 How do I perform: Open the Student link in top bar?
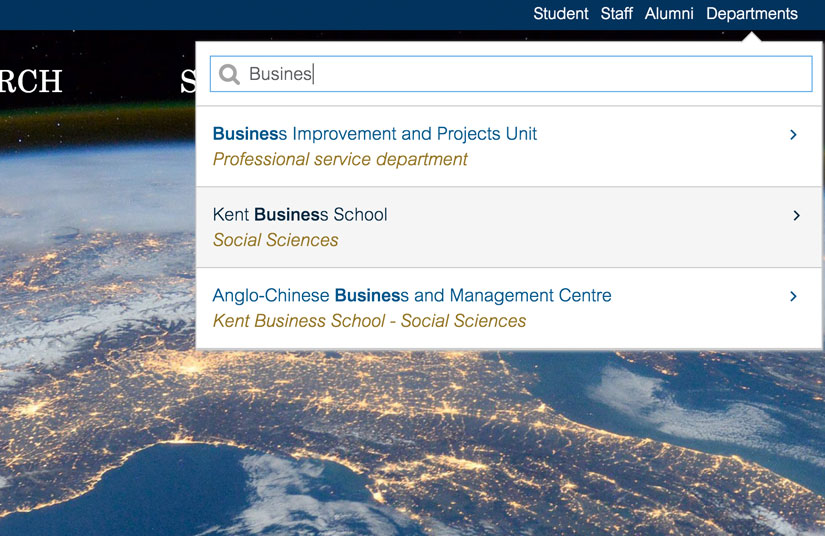pos(560,14)
